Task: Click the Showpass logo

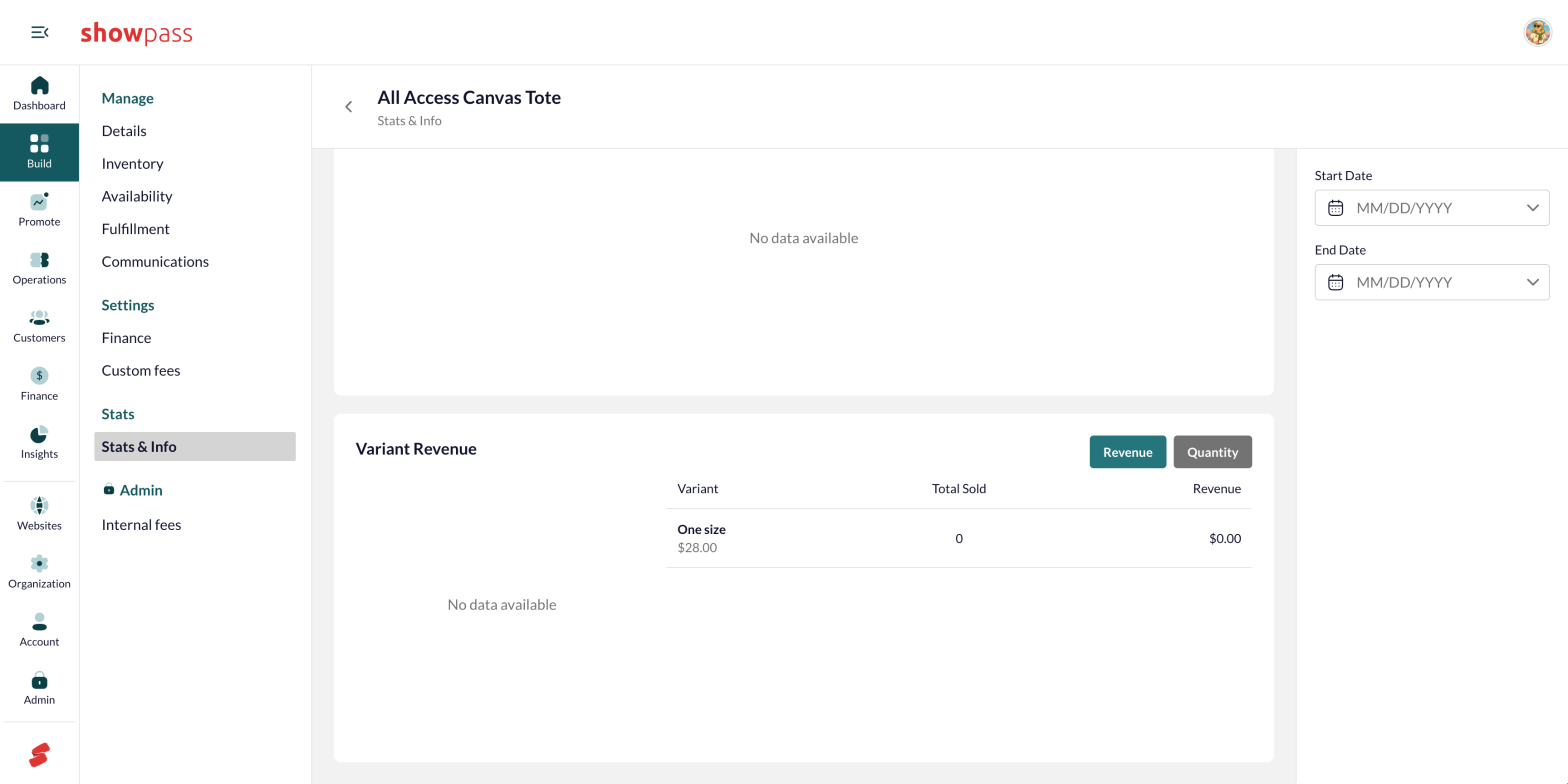Action: tap(136, 33)
